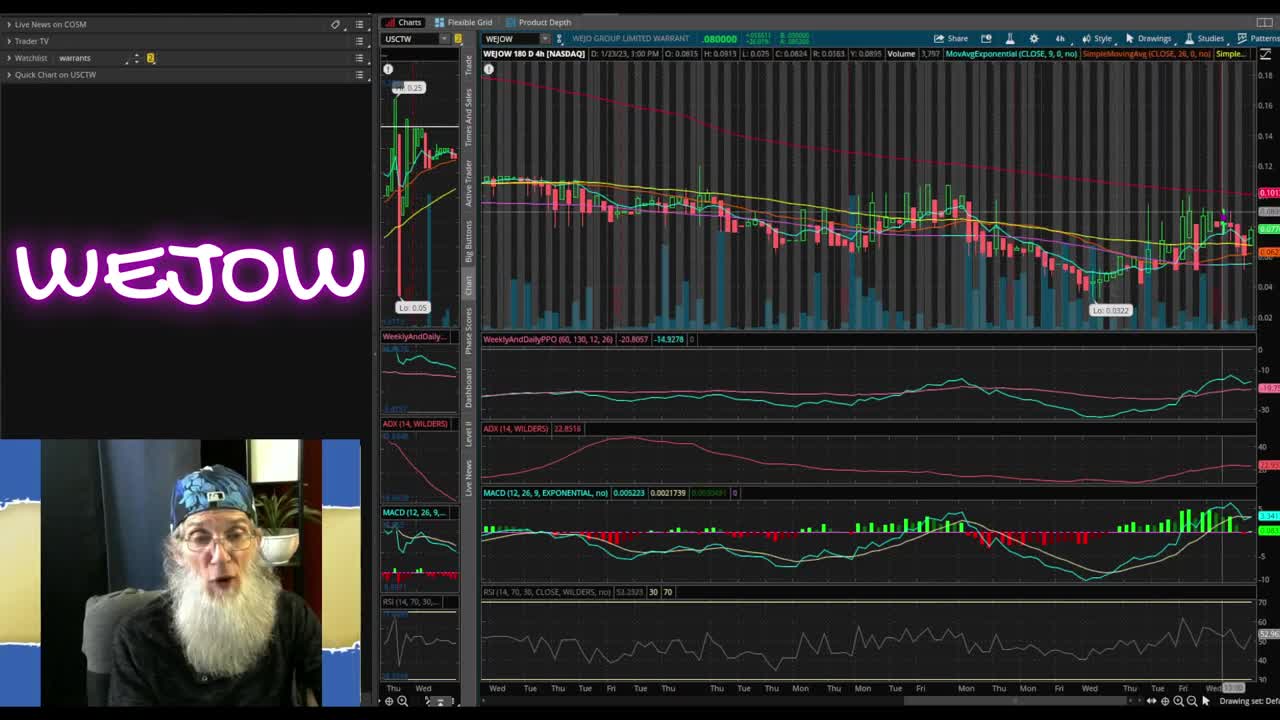This screenshot has width=1280, height=720.
Task: Click the Share button
Action: point(951,39)
